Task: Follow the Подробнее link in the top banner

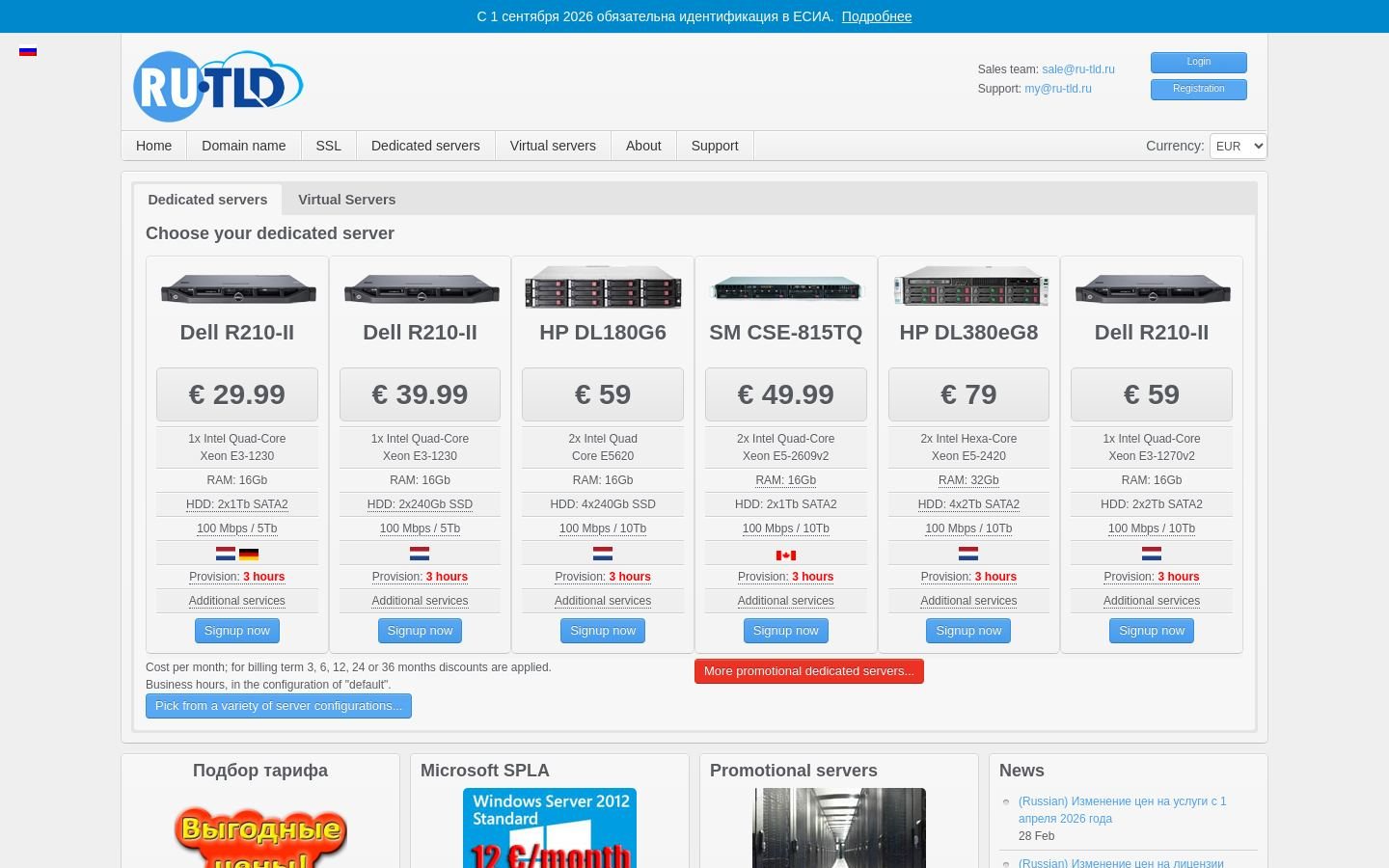Action: point(877,16)
